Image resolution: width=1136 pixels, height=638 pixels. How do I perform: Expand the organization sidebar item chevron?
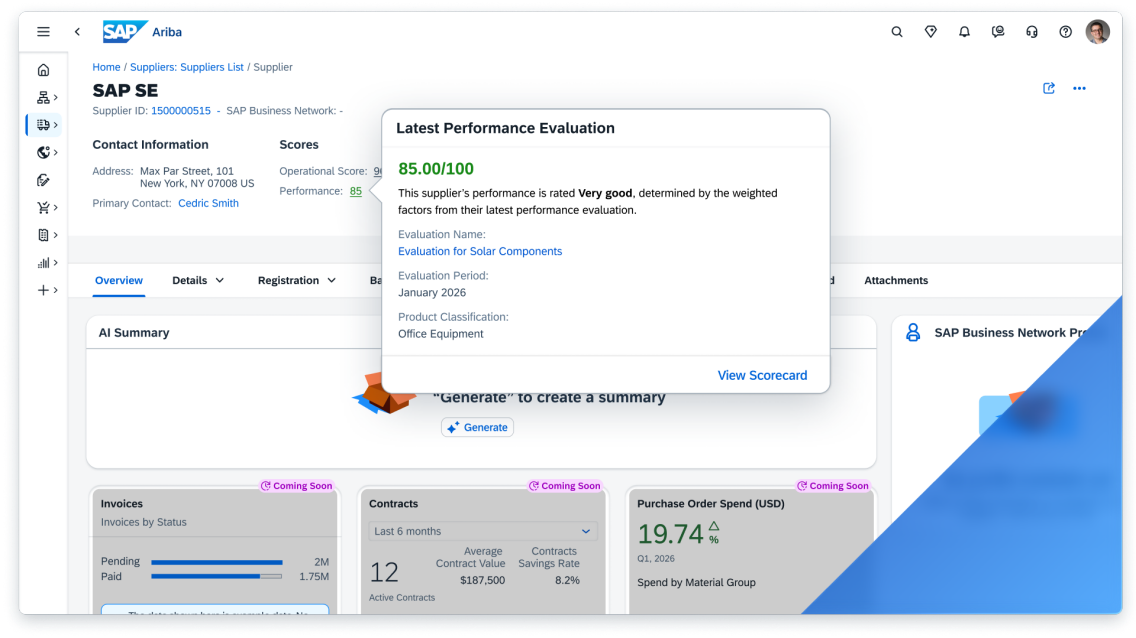56,98
